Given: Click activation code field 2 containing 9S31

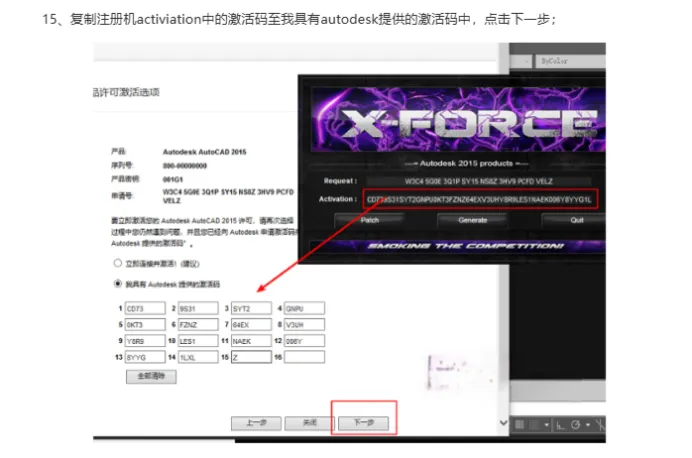Looking at the screenshot, I should pos(198,308).
